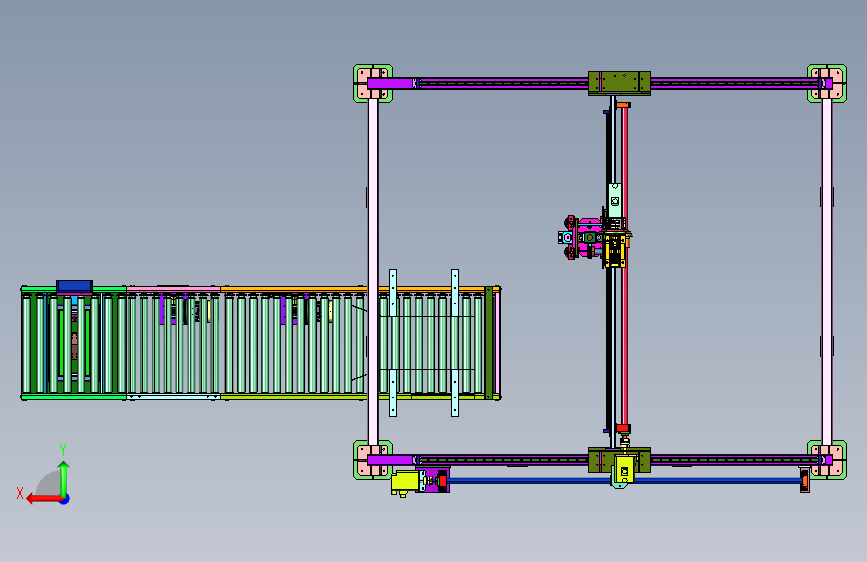The width and height of the screenshot is (867, 562).
Task: Select the red bracket at the blue shaft's right end
Action: click(805, 480)
